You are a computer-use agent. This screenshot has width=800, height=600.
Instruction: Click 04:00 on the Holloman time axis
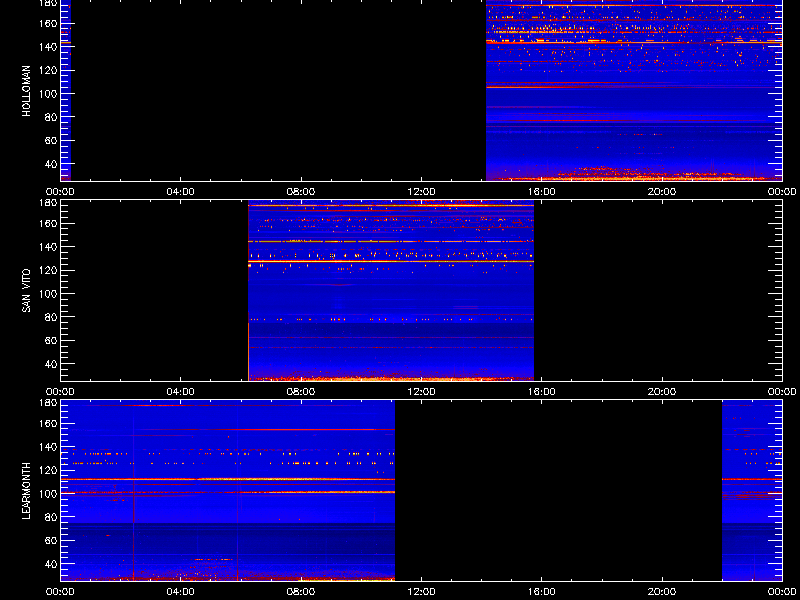[181, 192]
